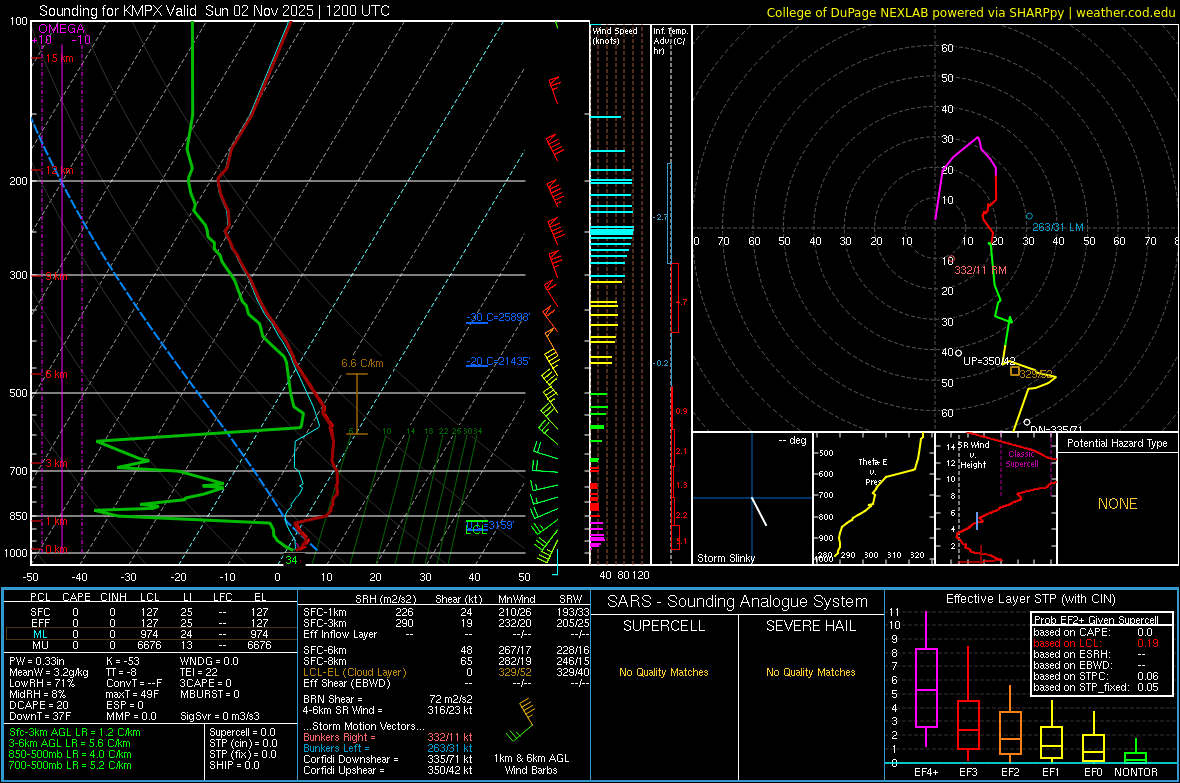Click the TEI = 22 value

(x=199, y=672)
